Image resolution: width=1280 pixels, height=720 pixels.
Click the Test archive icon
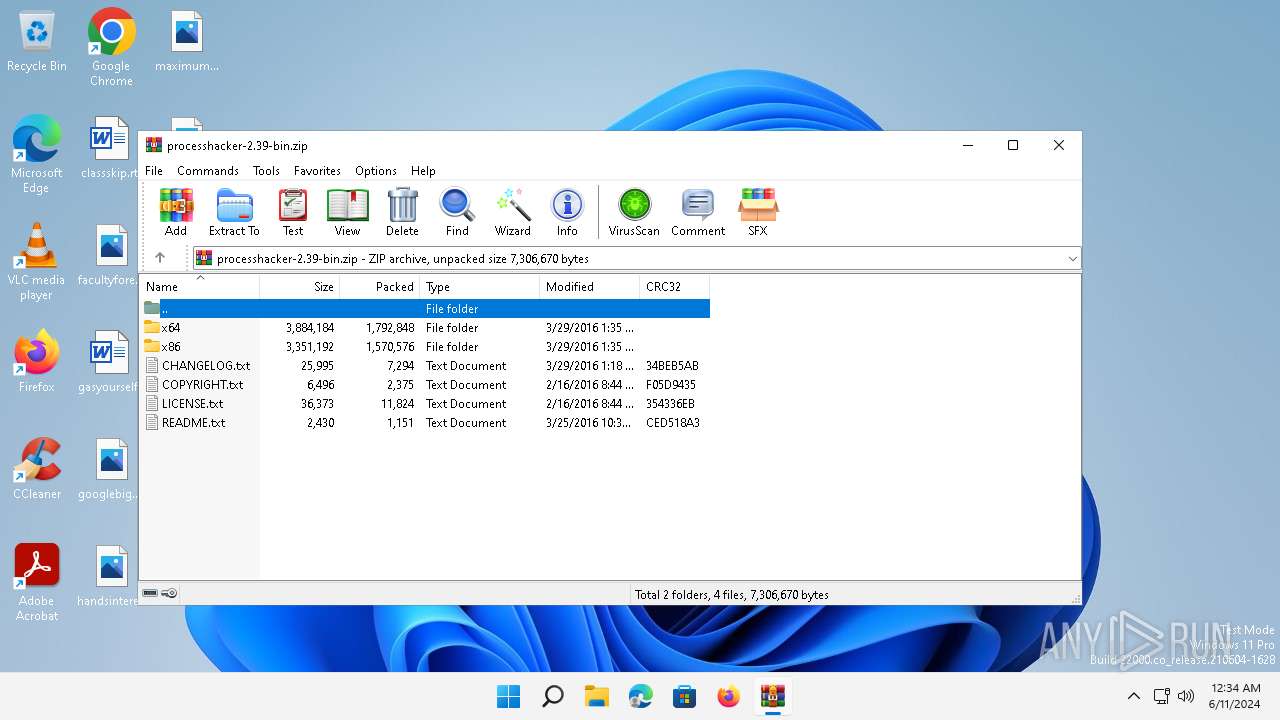(293, 212)
